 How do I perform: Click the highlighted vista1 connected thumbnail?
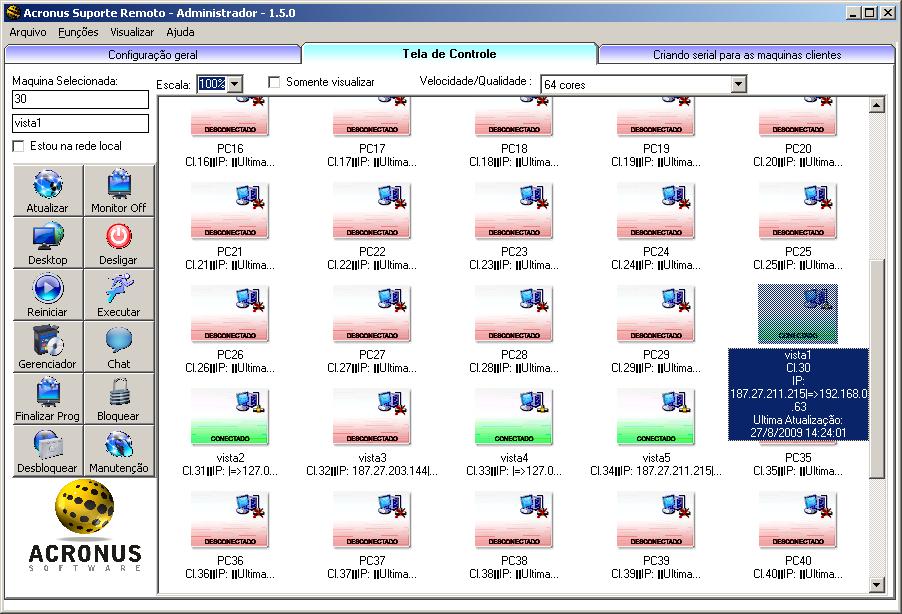[x=798, y=314]
